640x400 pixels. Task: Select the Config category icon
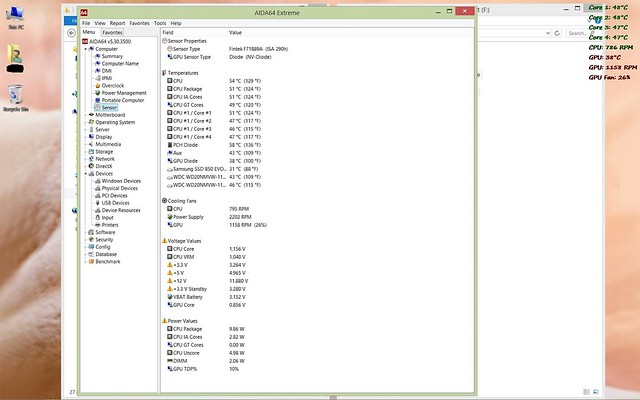click(91, 247)
